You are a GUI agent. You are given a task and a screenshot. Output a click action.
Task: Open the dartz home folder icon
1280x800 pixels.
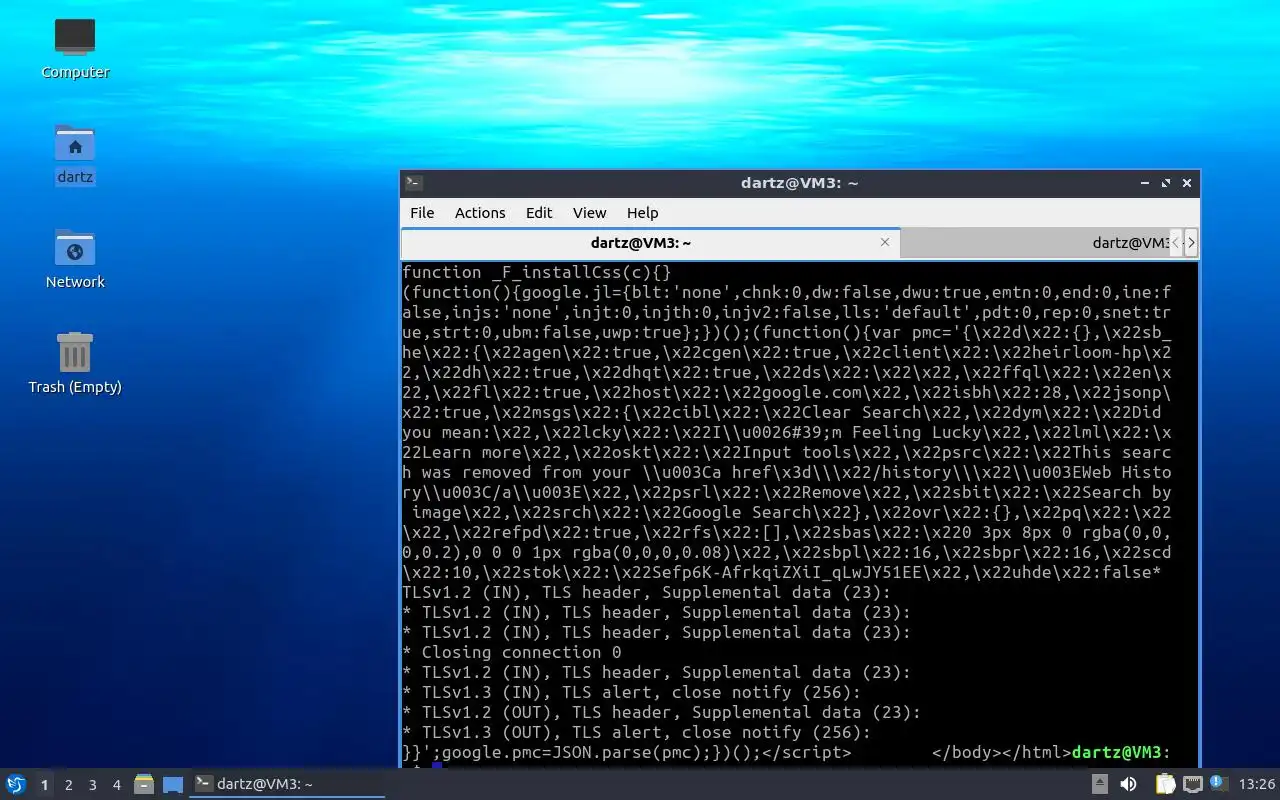pyautogui.click(x=75, y=153)
